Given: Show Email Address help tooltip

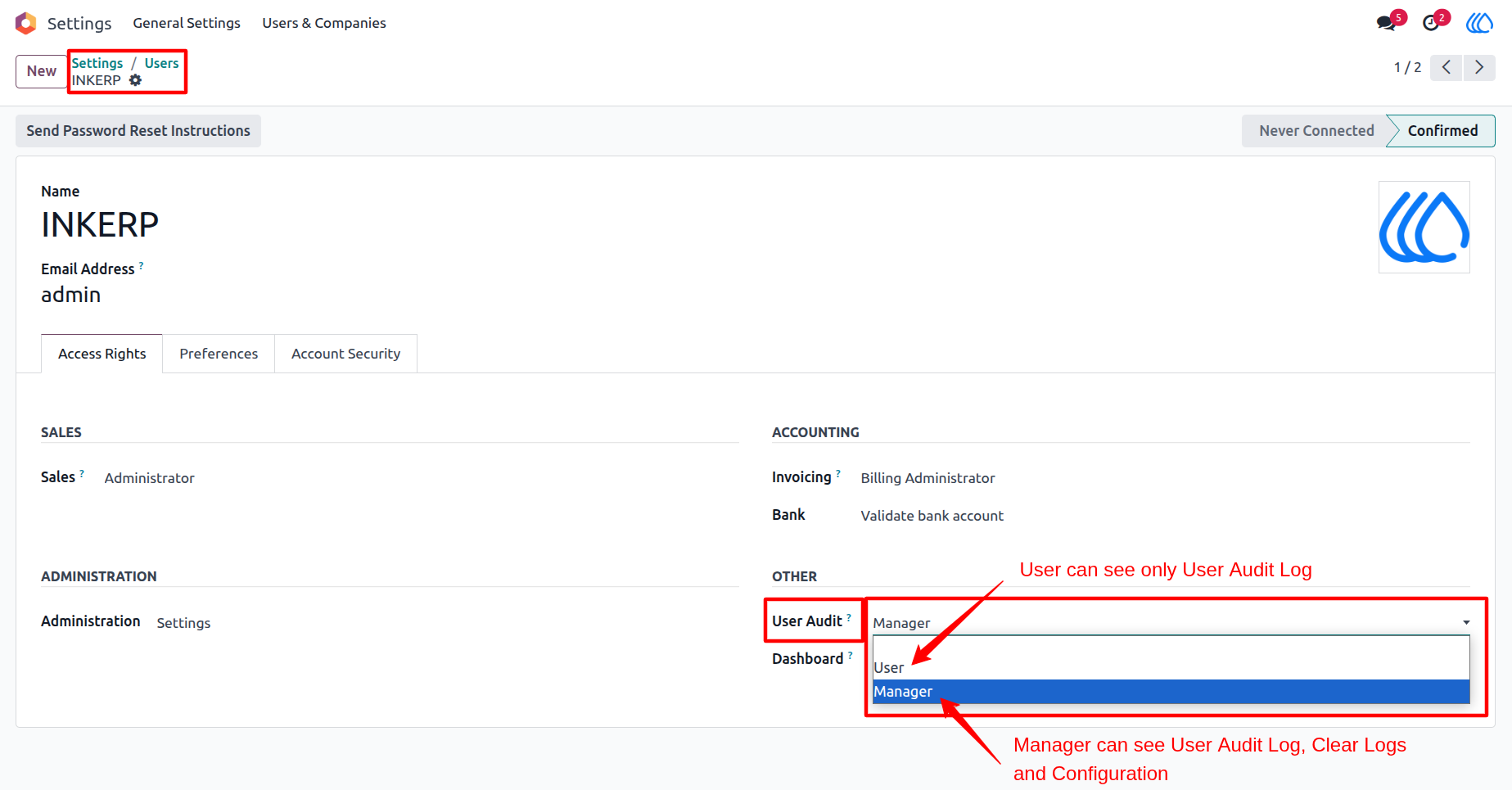Looking at the screenshot, I should pos(142,265).
